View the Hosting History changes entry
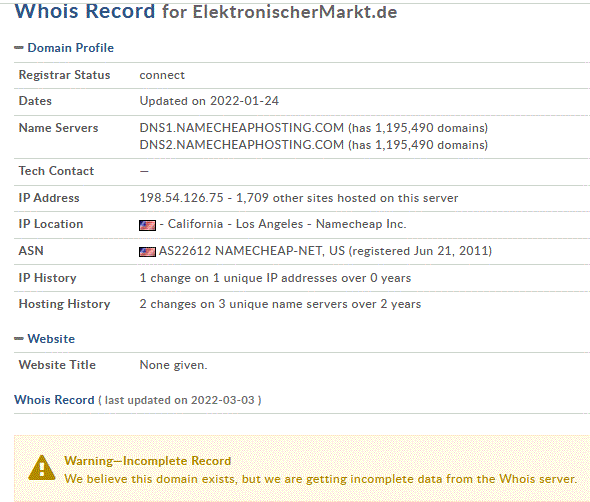 280,304
